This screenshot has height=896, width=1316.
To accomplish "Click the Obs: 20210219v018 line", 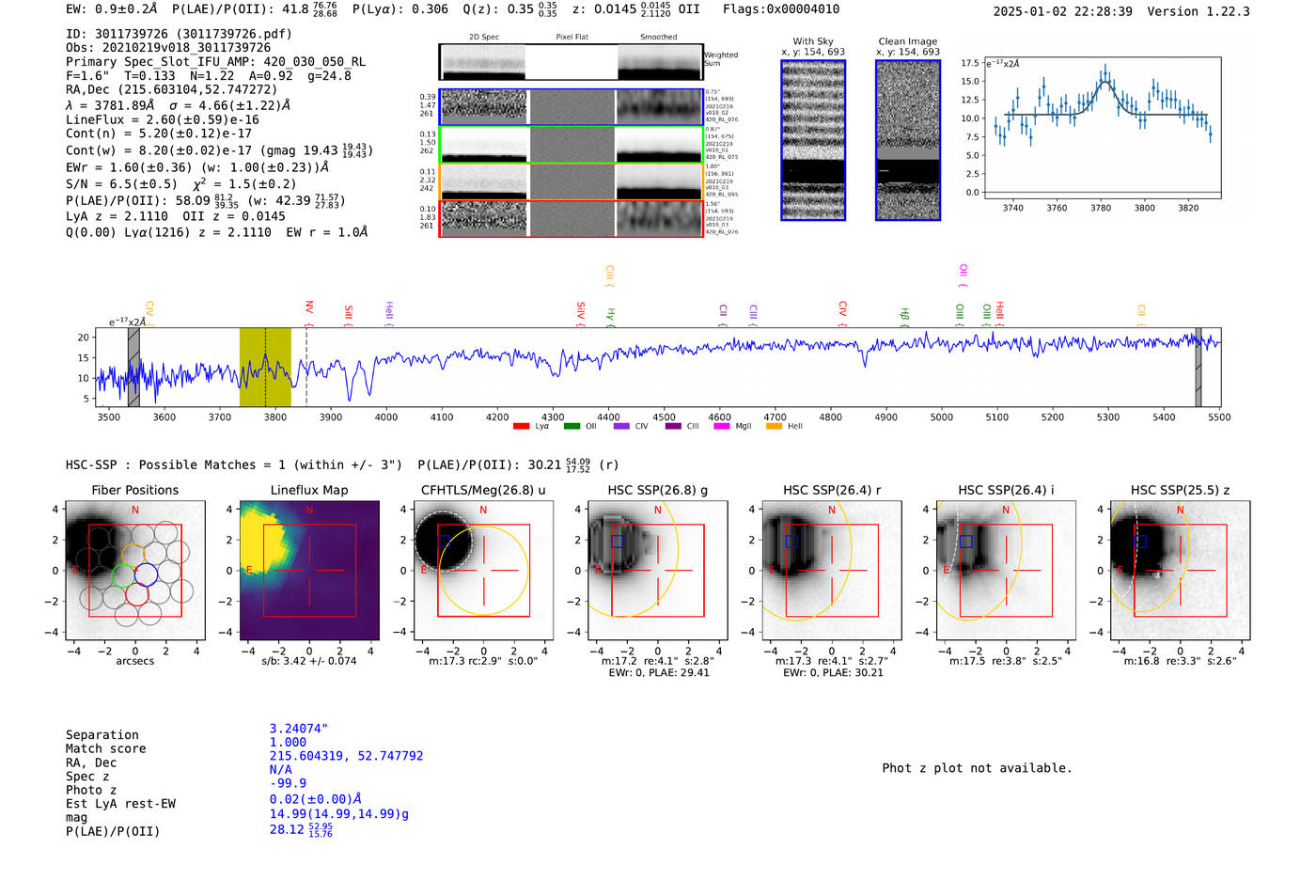I will pyautogui.click(x=168, y=47).
